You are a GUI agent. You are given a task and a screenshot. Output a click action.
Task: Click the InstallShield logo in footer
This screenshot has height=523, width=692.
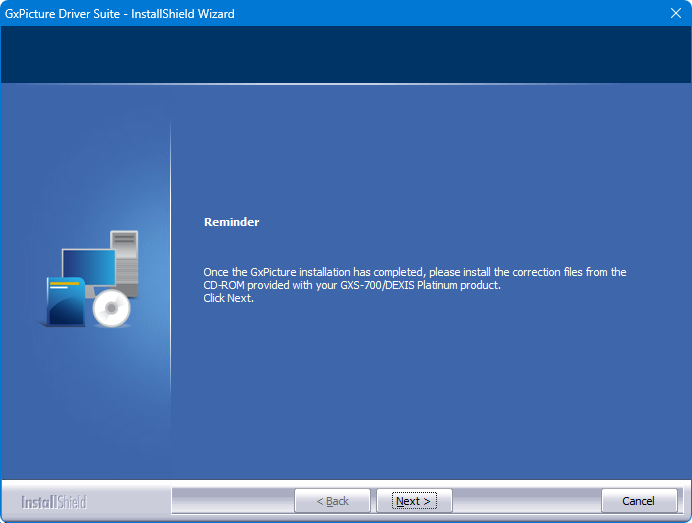click(54, 501)
